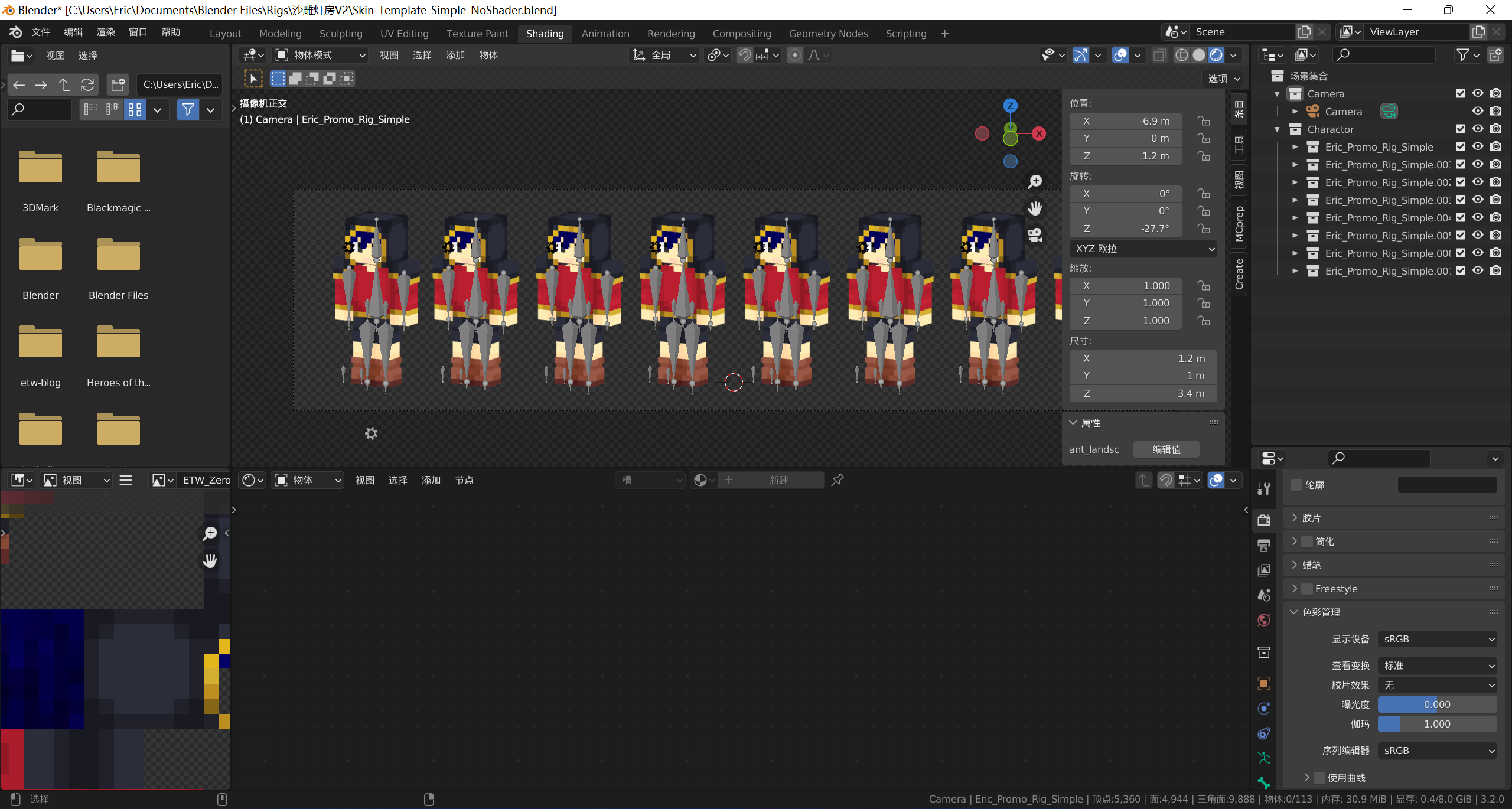Open the World properties tab
Image resolution: width=1512 pixels, height=809 pixels.
[1264, 620]
